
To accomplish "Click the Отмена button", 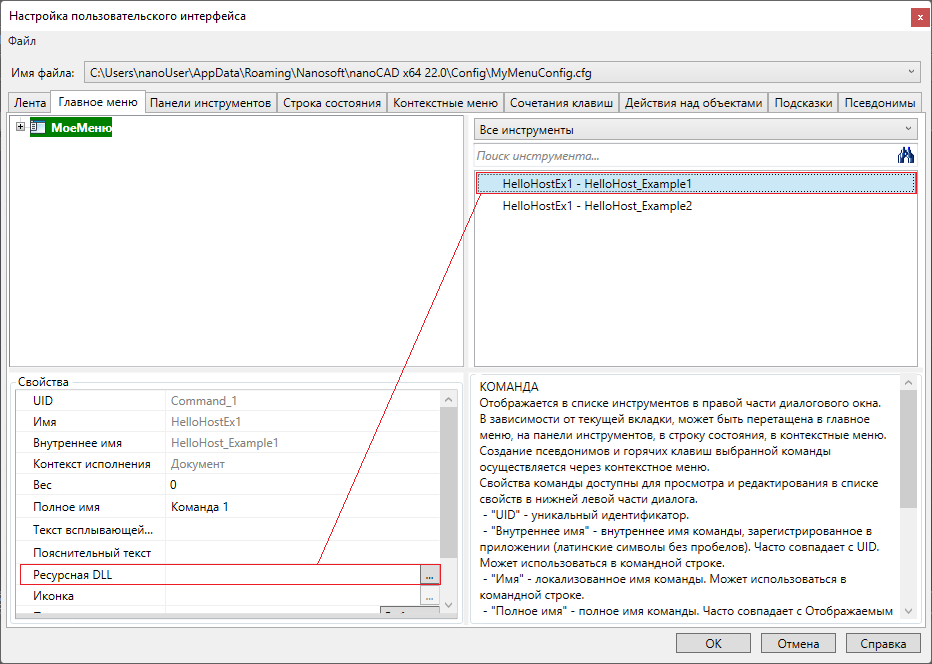I will point(798,642).
